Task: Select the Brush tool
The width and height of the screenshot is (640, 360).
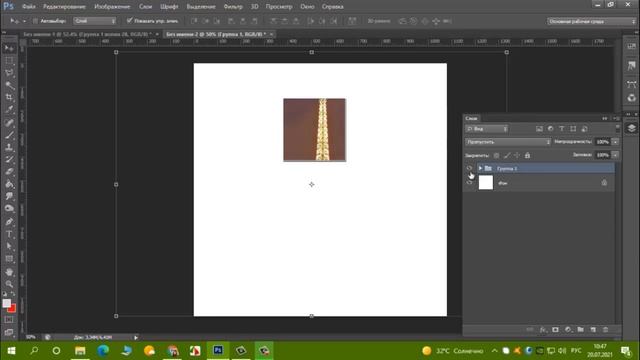Action: pos(9,135)
